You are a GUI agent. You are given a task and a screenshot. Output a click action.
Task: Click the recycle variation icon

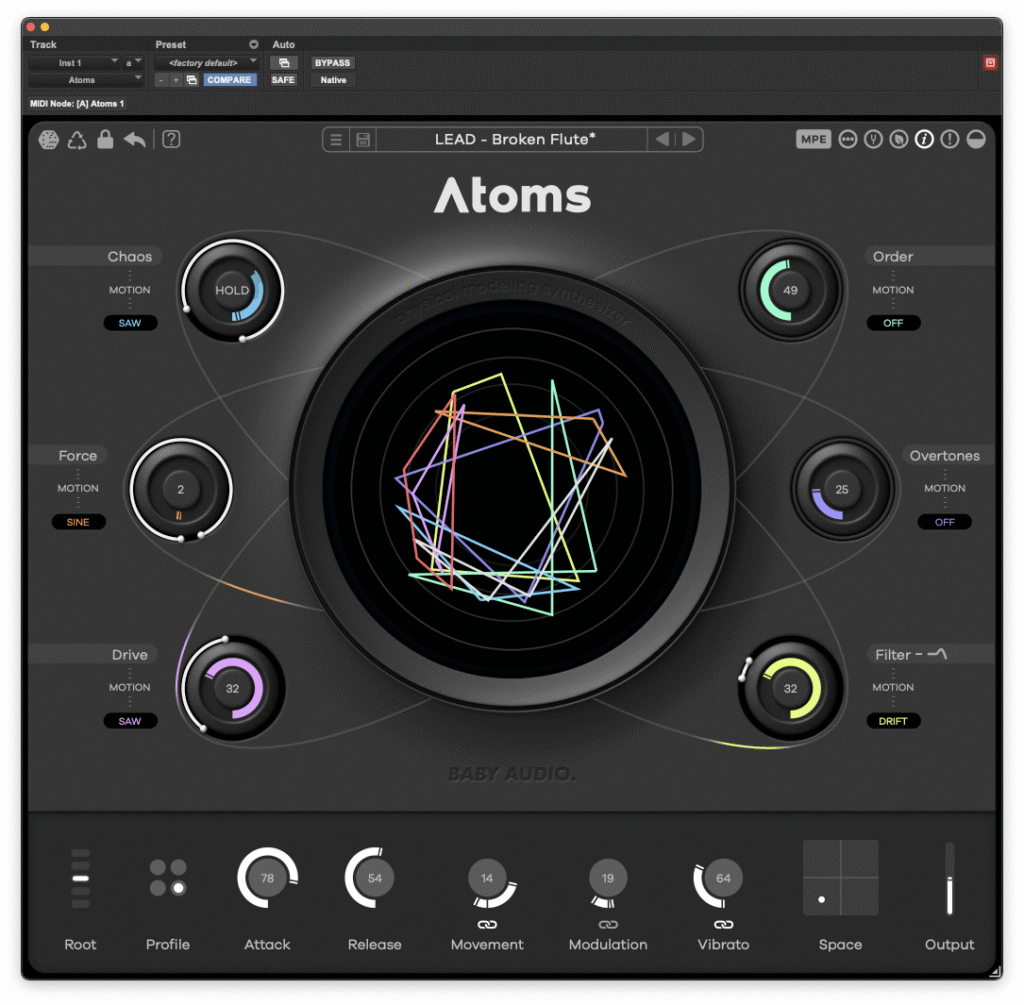[77, 140]
